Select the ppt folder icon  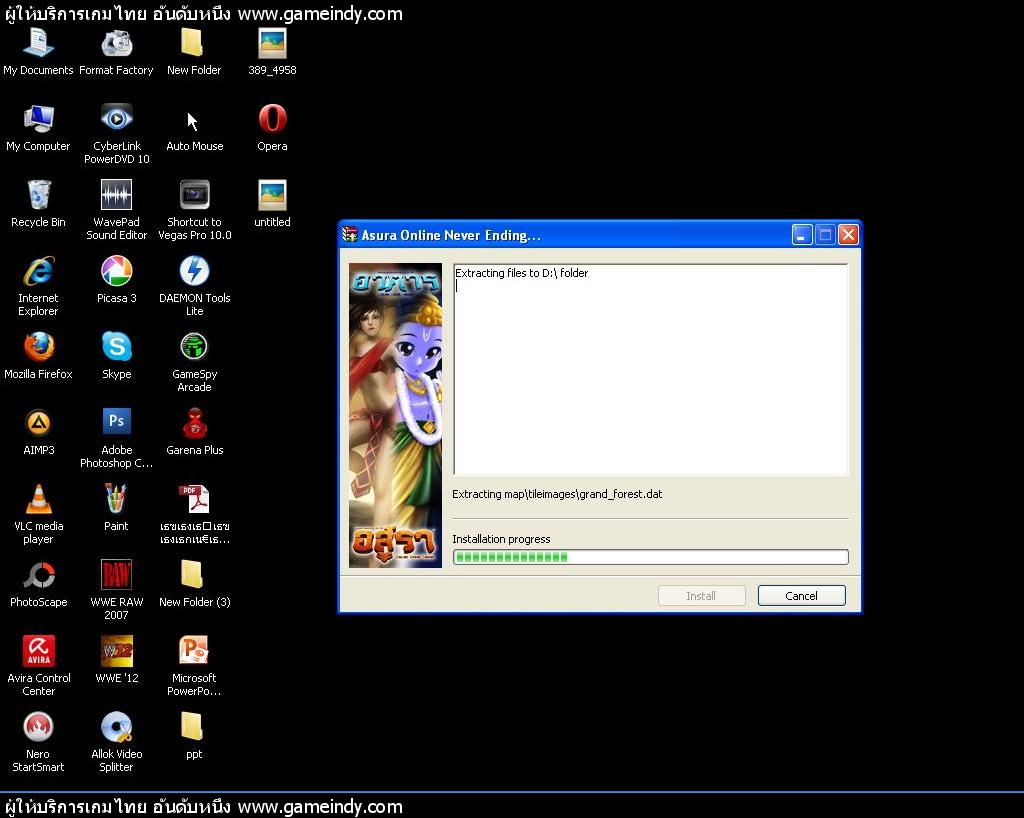click(194, 727)
